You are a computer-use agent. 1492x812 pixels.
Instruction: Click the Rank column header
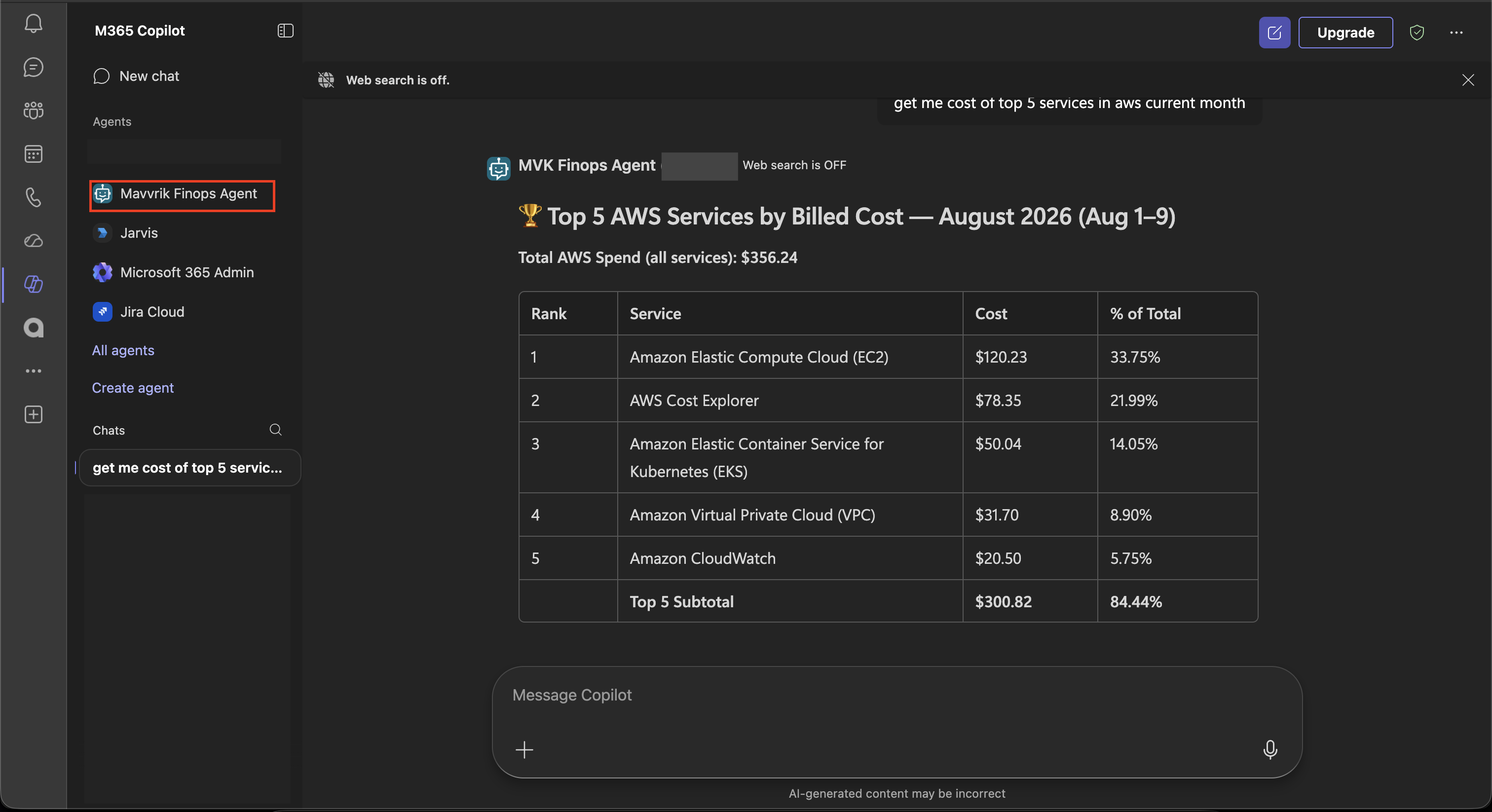tap(568, 313)
